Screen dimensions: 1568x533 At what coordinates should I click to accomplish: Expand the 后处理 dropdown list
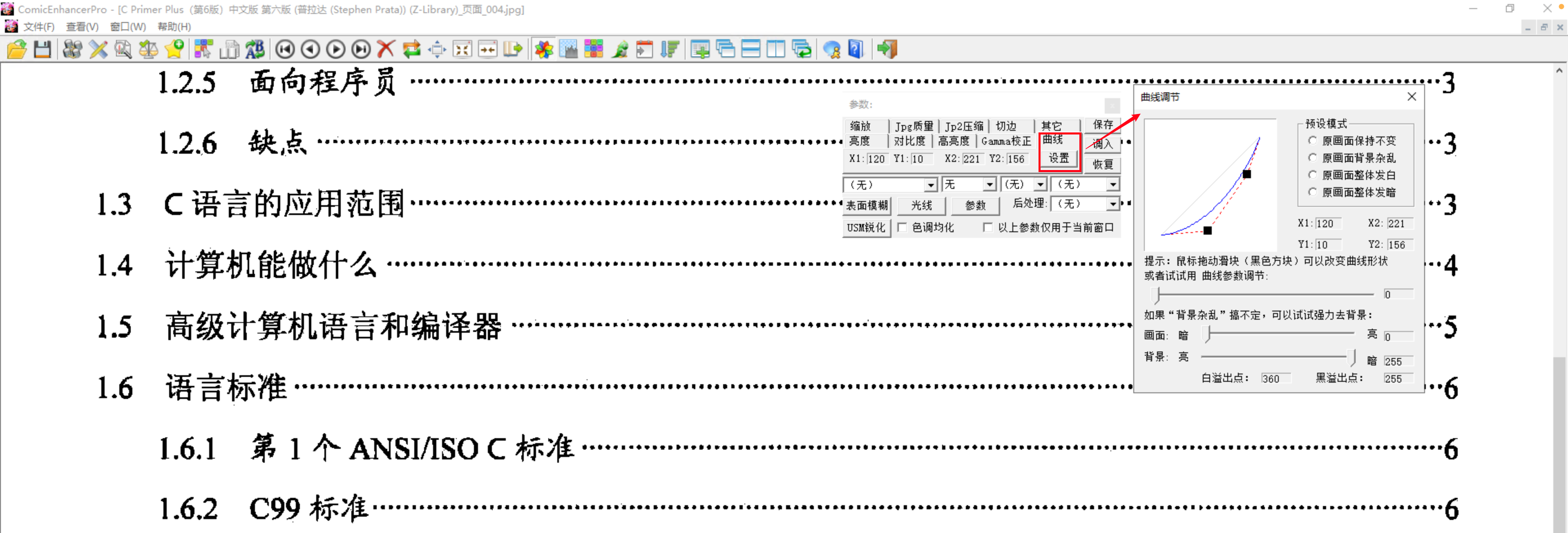tap(1113, 204)
